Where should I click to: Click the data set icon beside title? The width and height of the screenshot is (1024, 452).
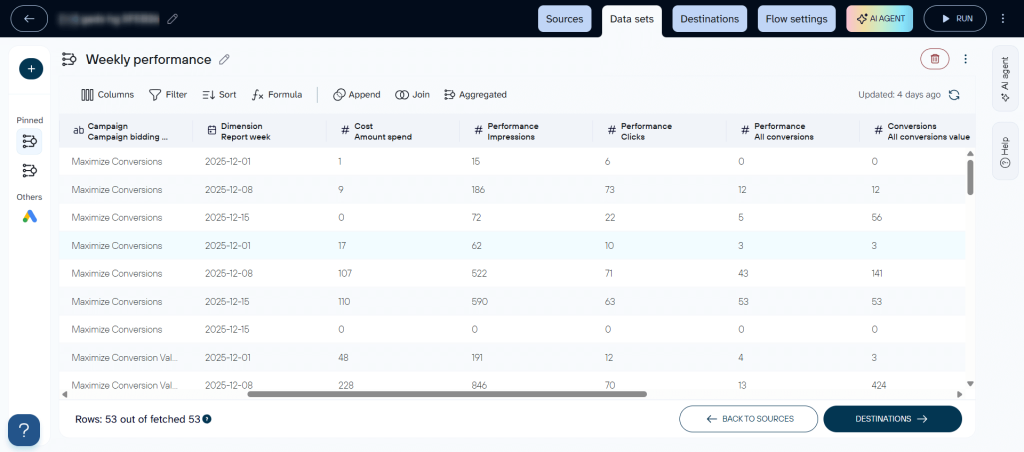pos(69,59)
